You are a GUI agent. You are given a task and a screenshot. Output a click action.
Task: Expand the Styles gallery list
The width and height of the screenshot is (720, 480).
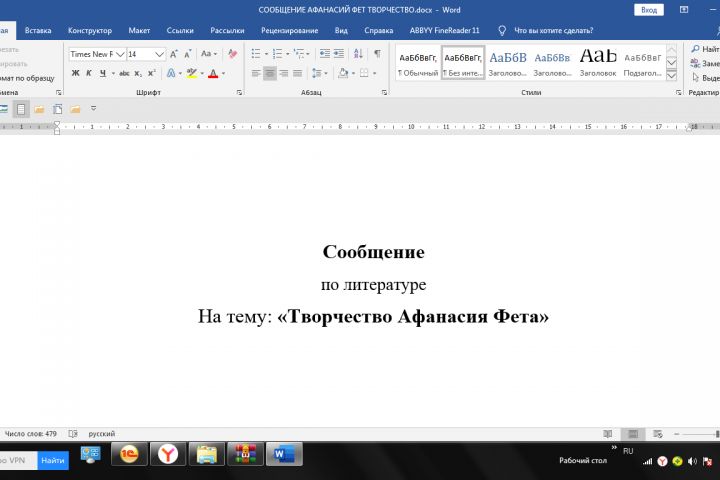(x=672, y=73)
